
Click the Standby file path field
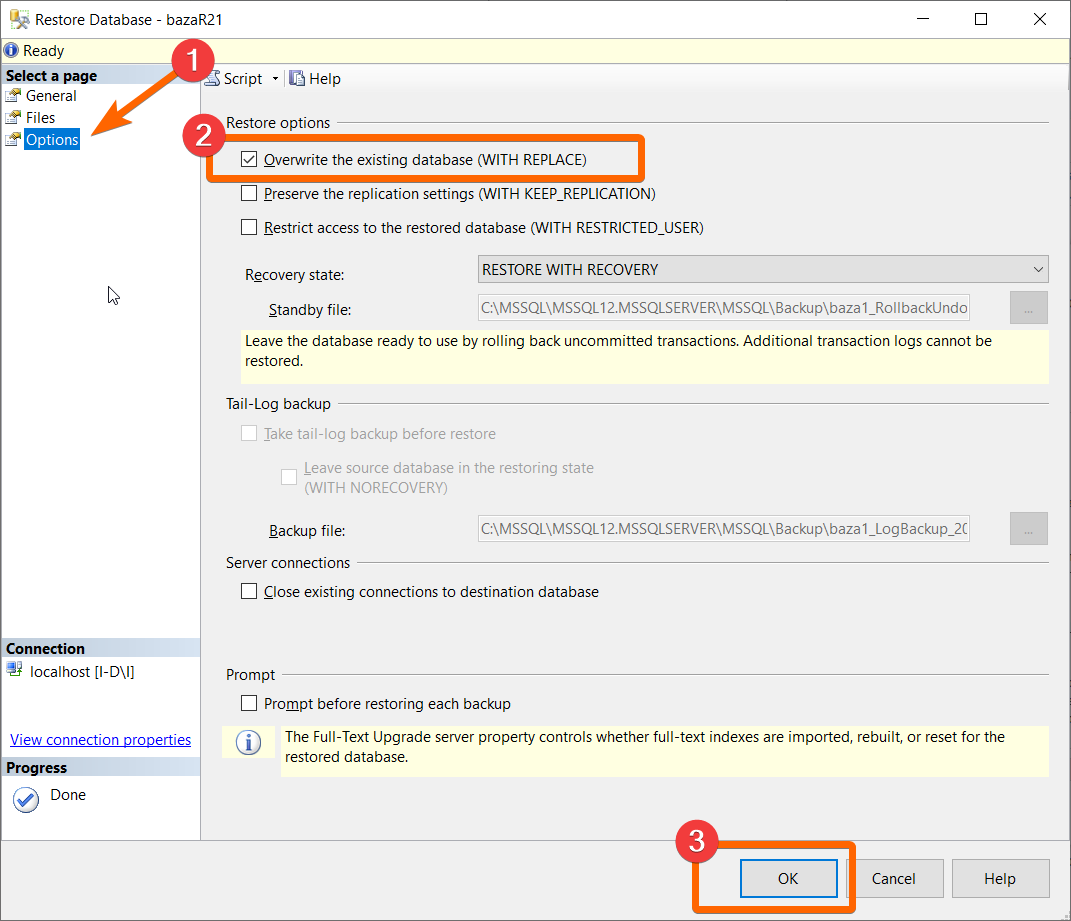723,307
